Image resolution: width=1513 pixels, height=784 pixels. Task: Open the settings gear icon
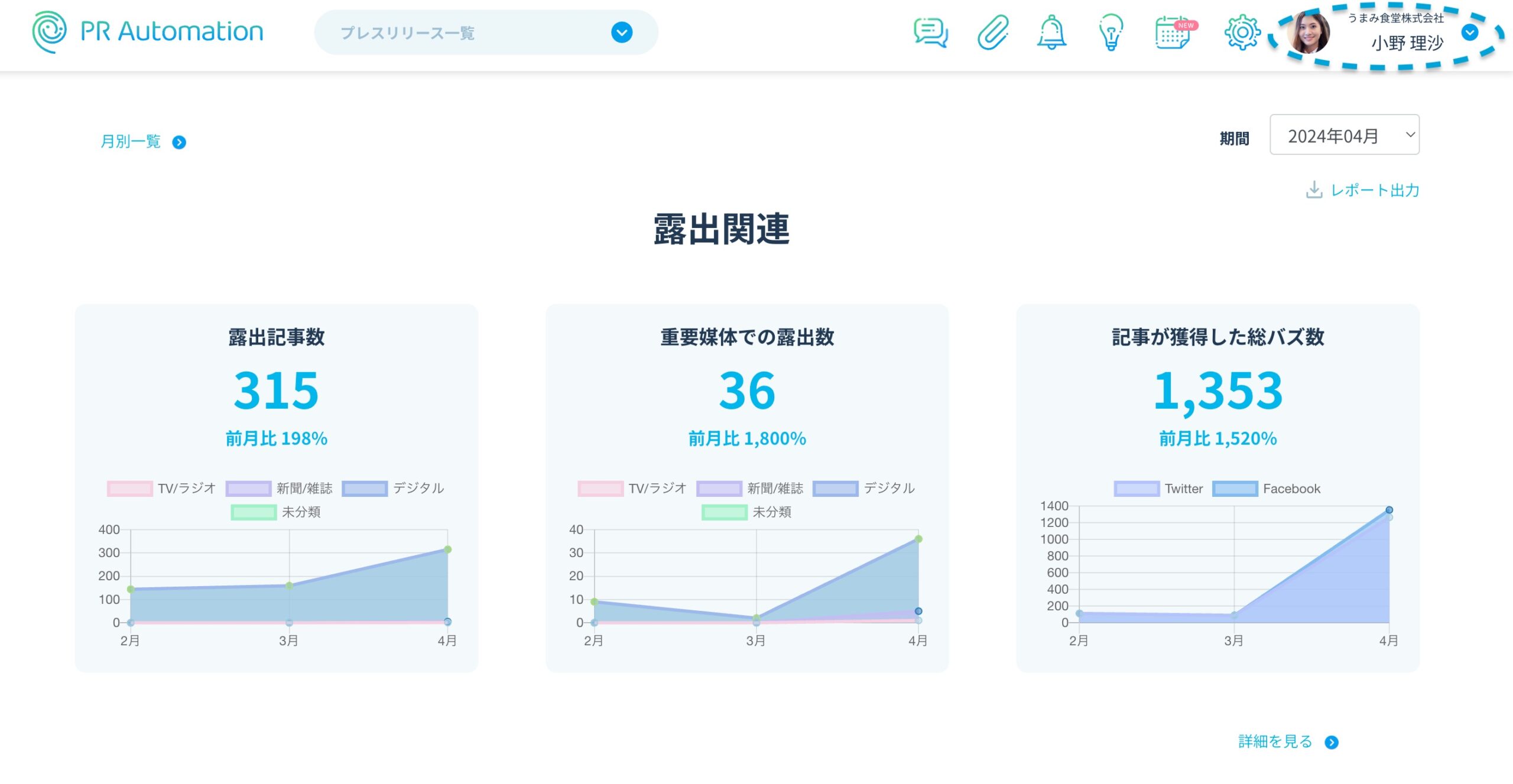[x=1242, y=33]
